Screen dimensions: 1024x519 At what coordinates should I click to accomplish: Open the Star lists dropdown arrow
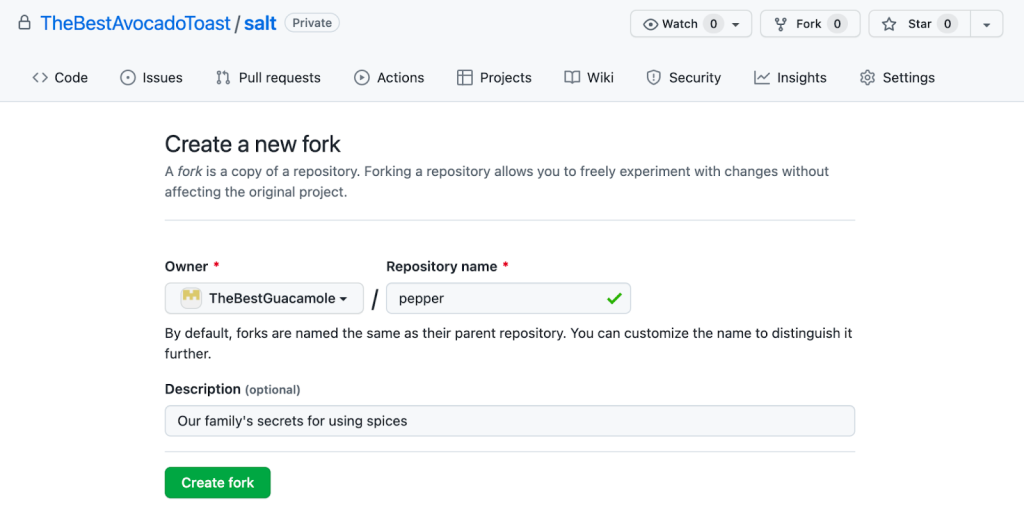pyautogui.click(x=986, y=24)
